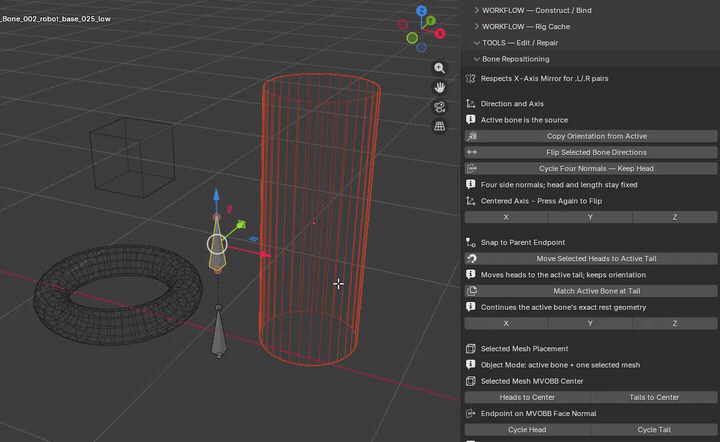Click Cycle Four Normals — Keep Head
This screenshot has width=720, height=442.
coord(591,168)
